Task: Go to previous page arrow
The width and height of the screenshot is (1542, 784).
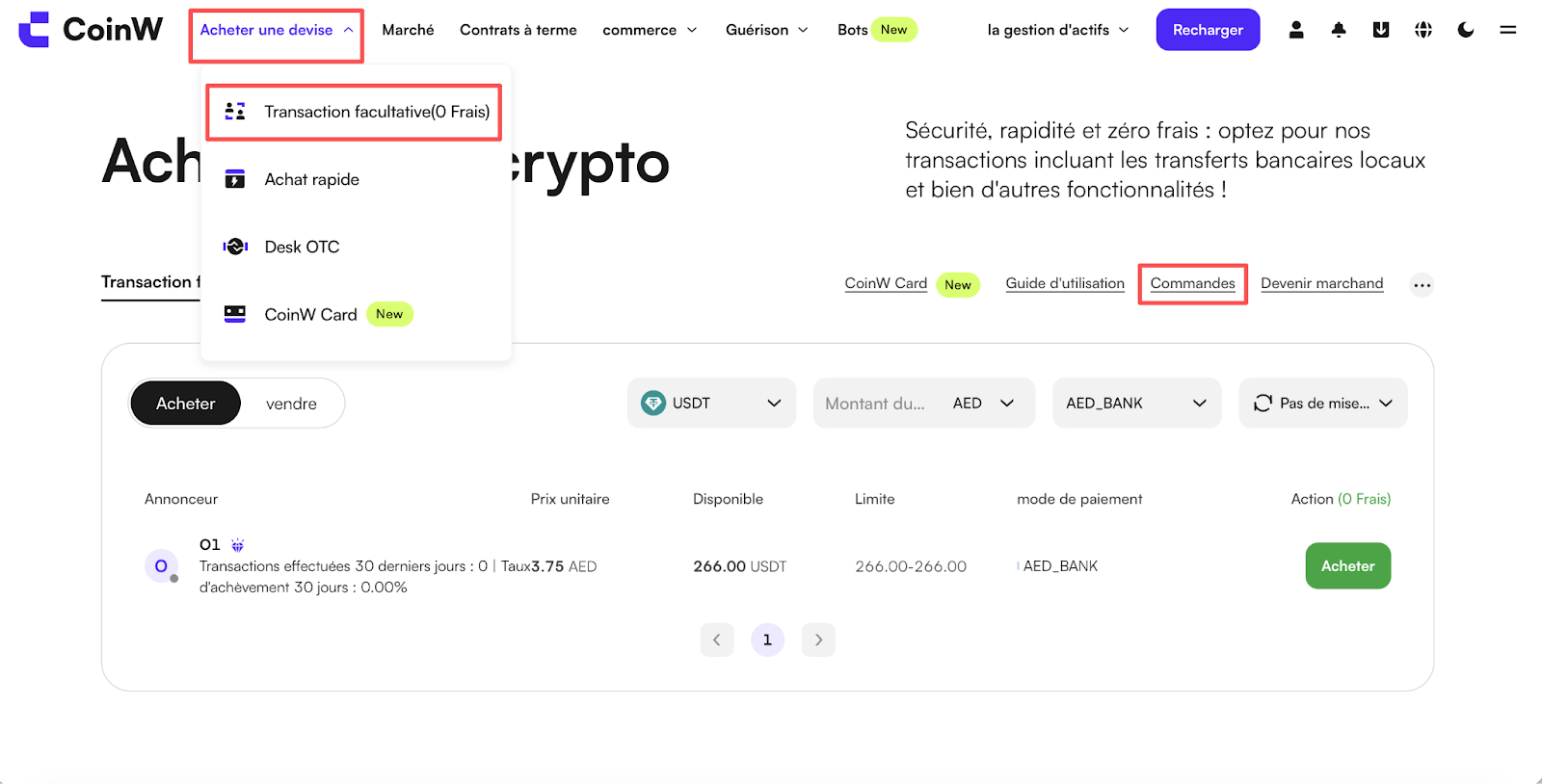Action: tap(717, 640)
